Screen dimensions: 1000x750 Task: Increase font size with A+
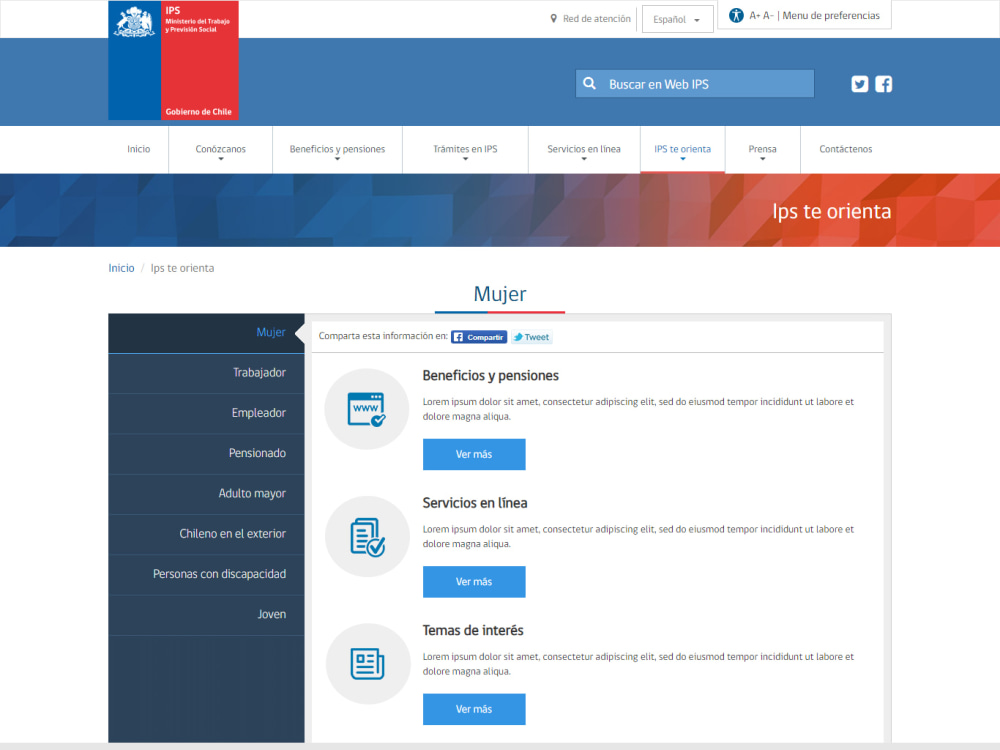click(754, 15)
